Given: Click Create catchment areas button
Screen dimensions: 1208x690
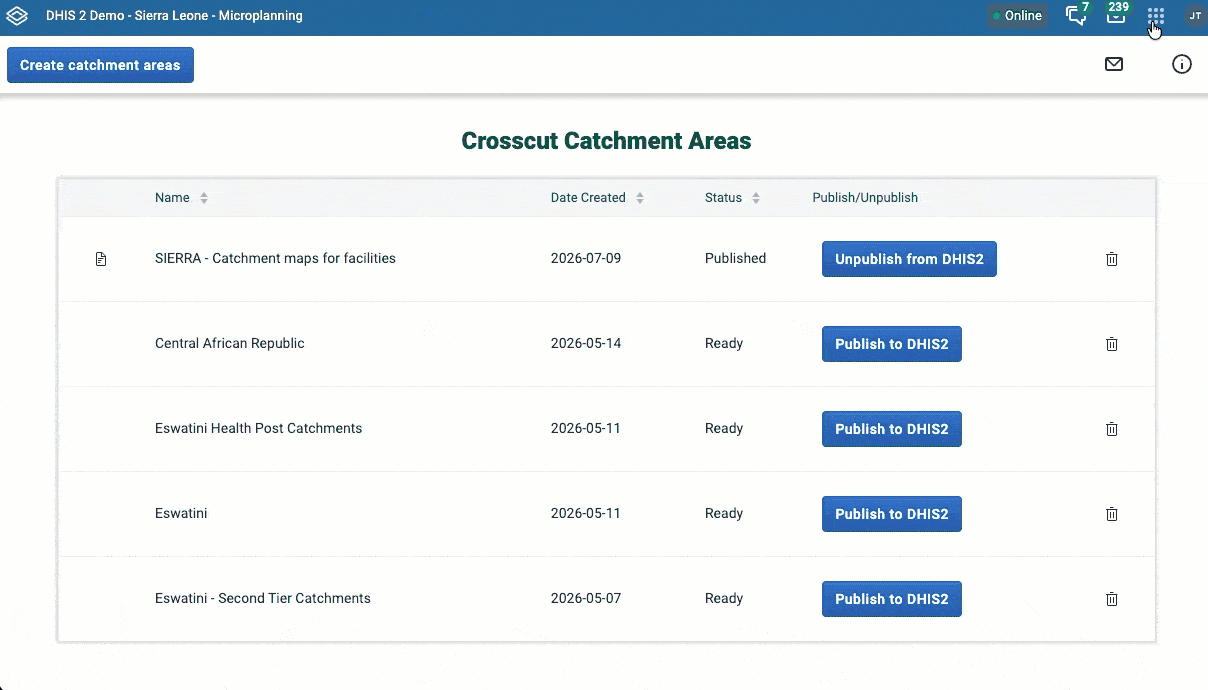Looking at the screenshot, I should [x=100, y=65].
